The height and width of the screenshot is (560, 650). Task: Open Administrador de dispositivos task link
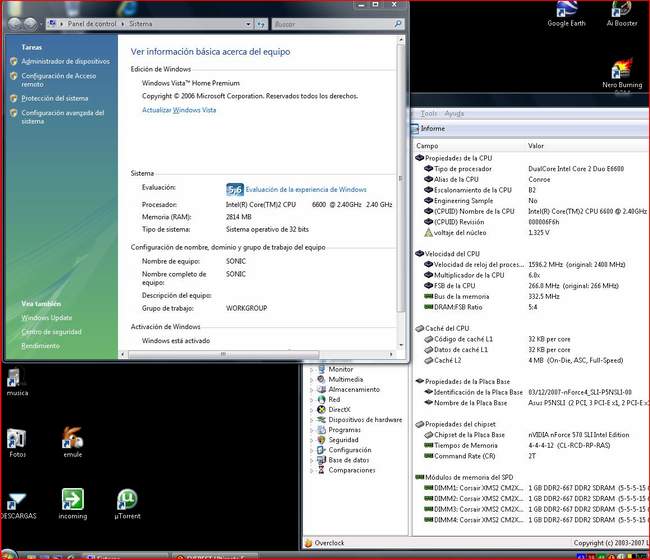click(x=65, y=61)
